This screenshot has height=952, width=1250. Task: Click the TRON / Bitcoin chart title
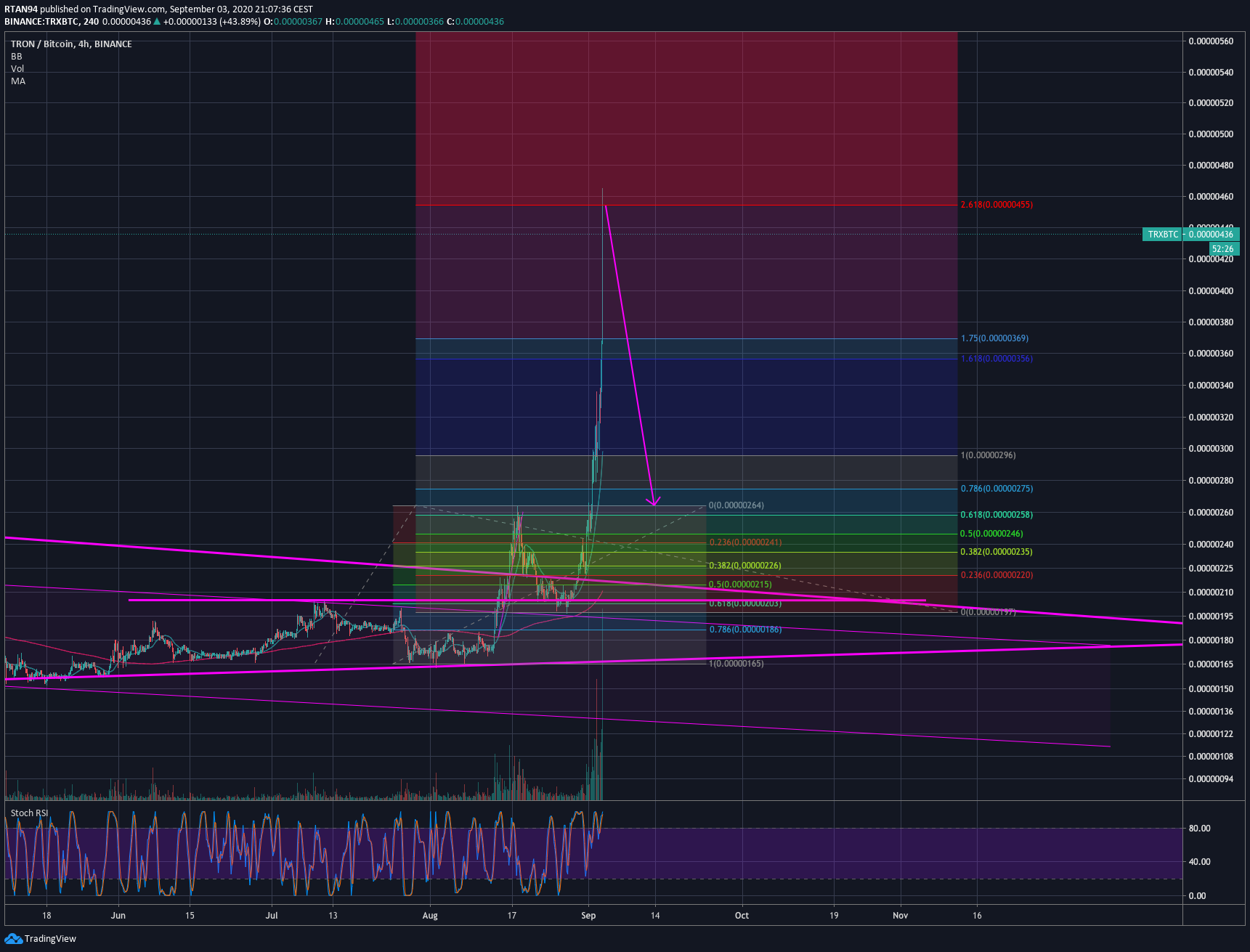coord(71,44)
